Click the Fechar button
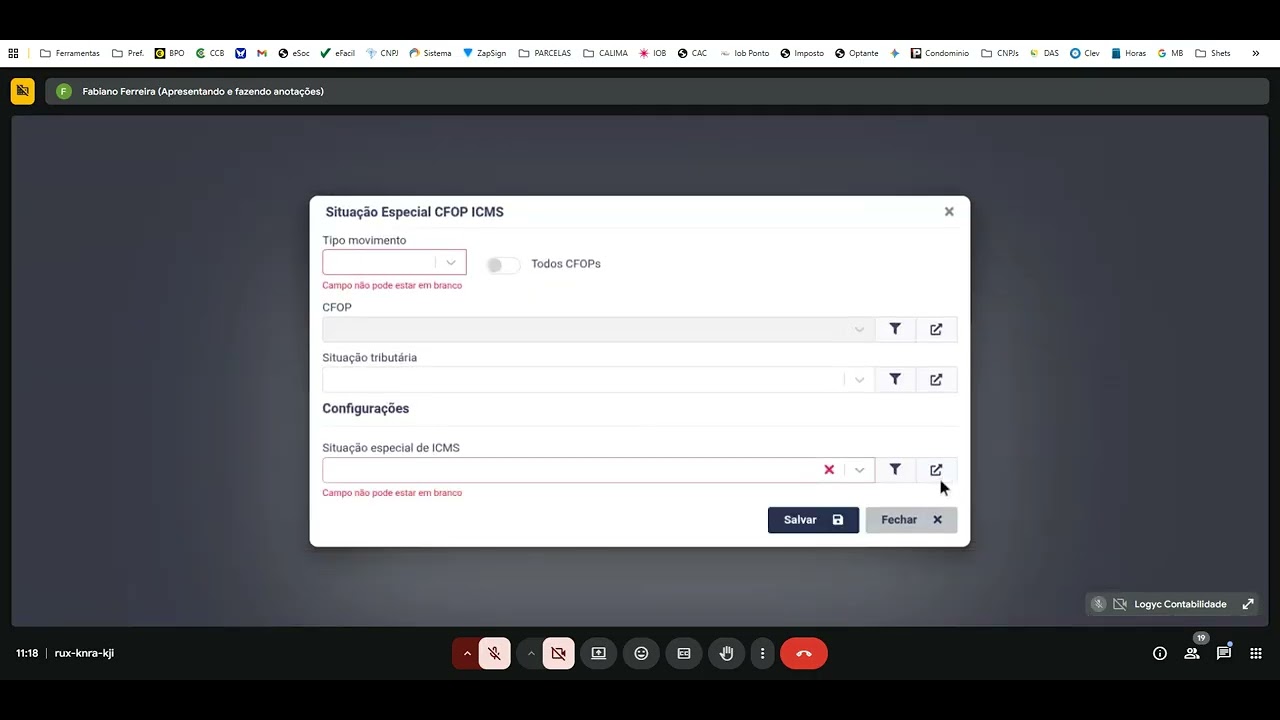Image resolution: width=1280 pixels, height=720 pixels. (911, 520)
